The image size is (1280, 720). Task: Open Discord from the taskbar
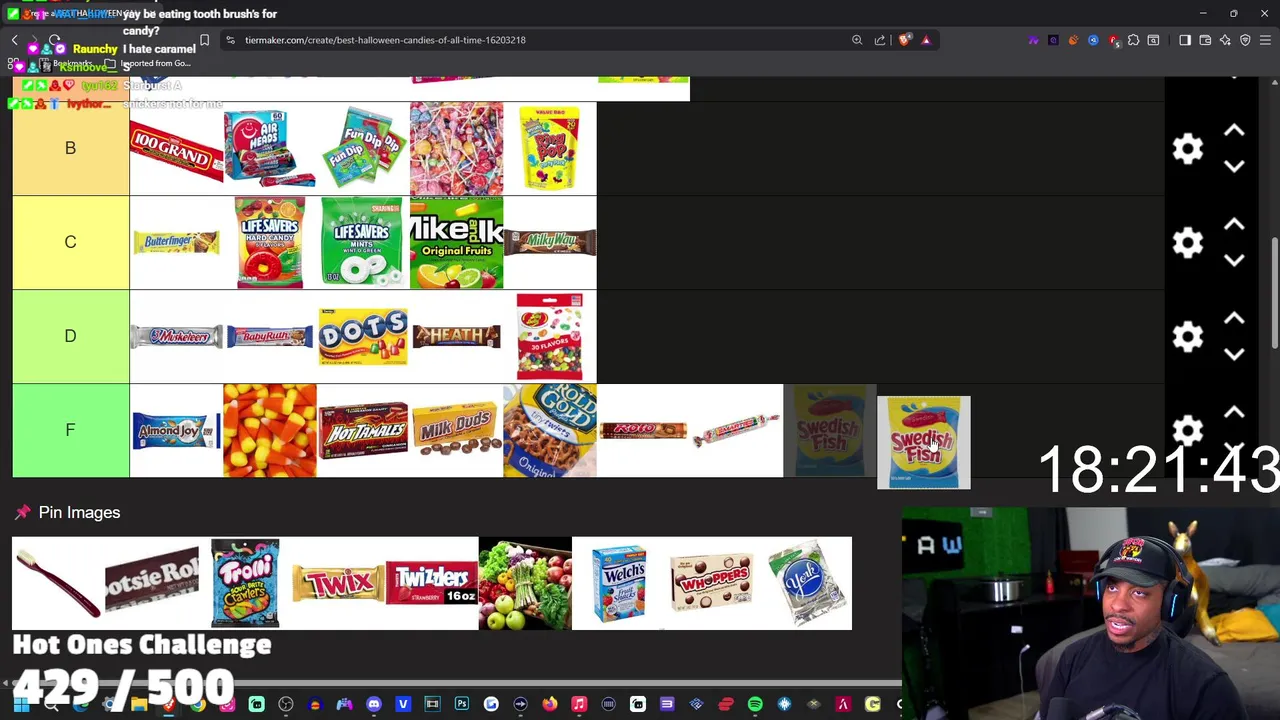[374, 705]
